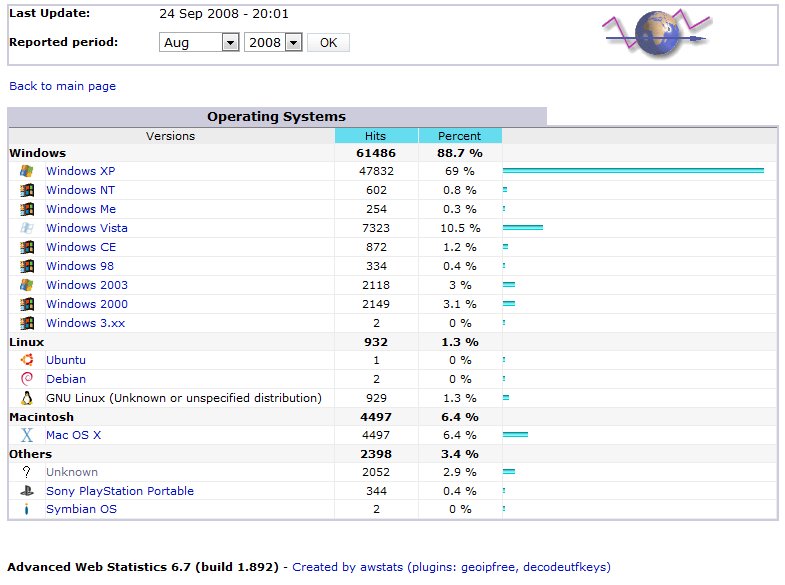Screen dimensions: 785x585
Task: Open the Windows Me link
Action: coord(81,209)
